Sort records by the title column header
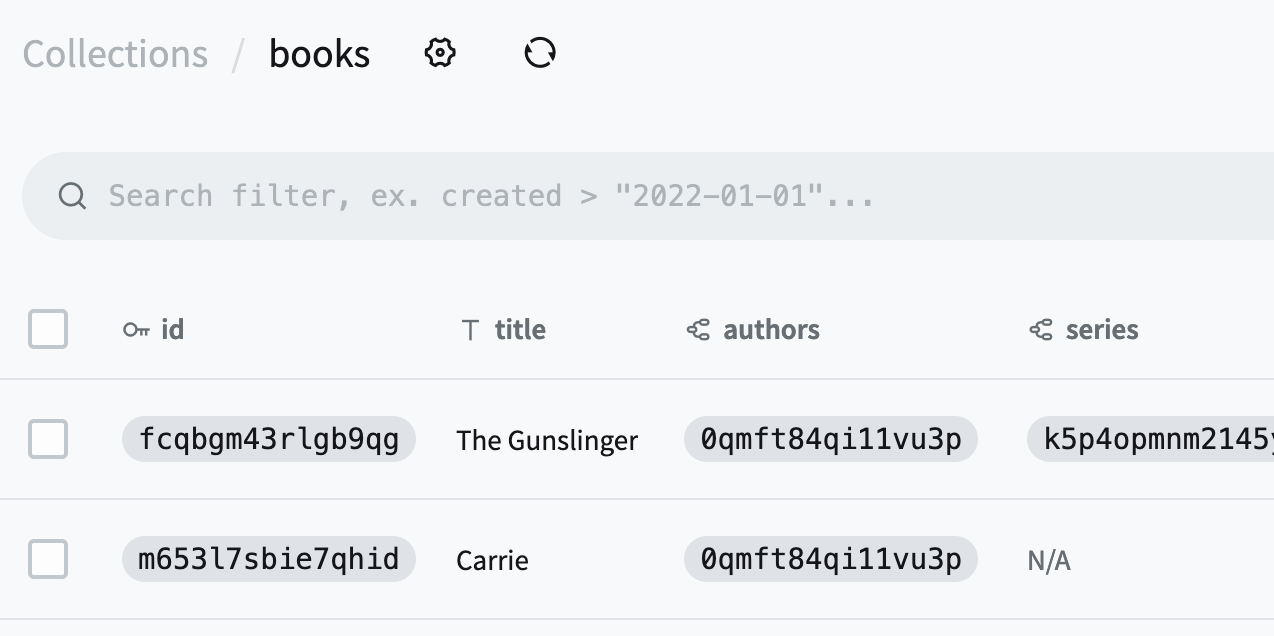Image resolution: width=1274 pixels, height=636 pixels. 519,329
